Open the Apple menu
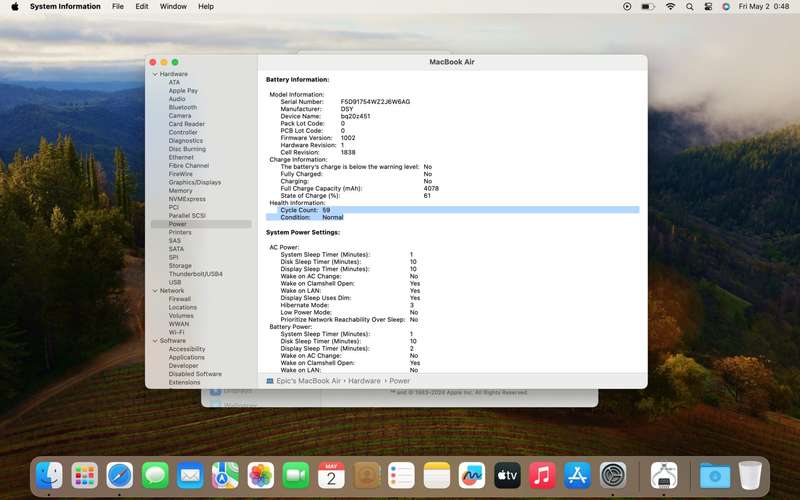The width and height of the screenshot is (800, 500). (15, 7)
